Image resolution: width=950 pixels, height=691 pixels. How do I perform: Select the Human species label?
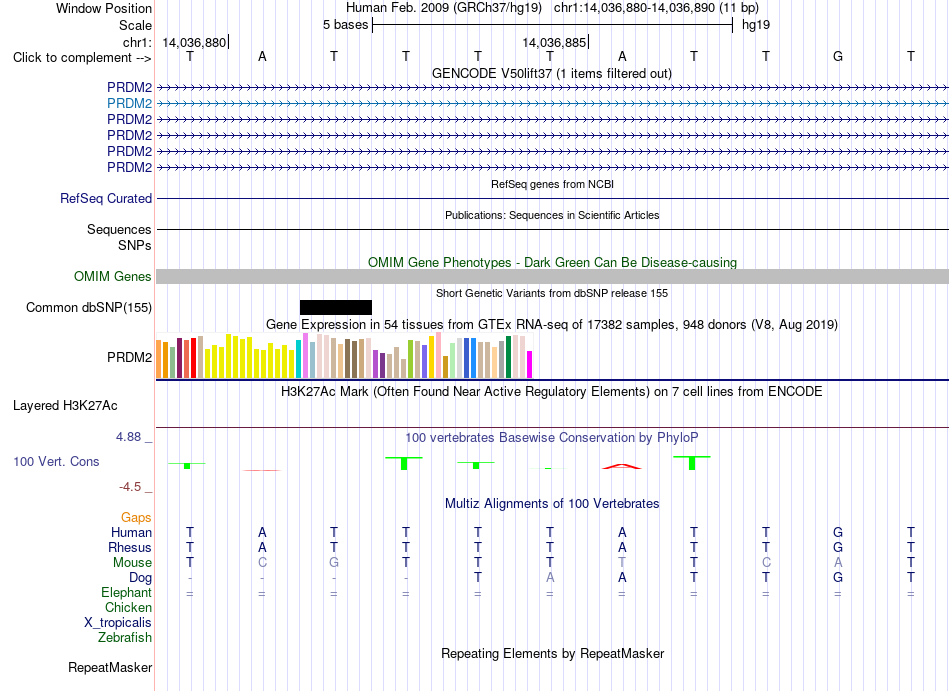(x=131, y=532)
